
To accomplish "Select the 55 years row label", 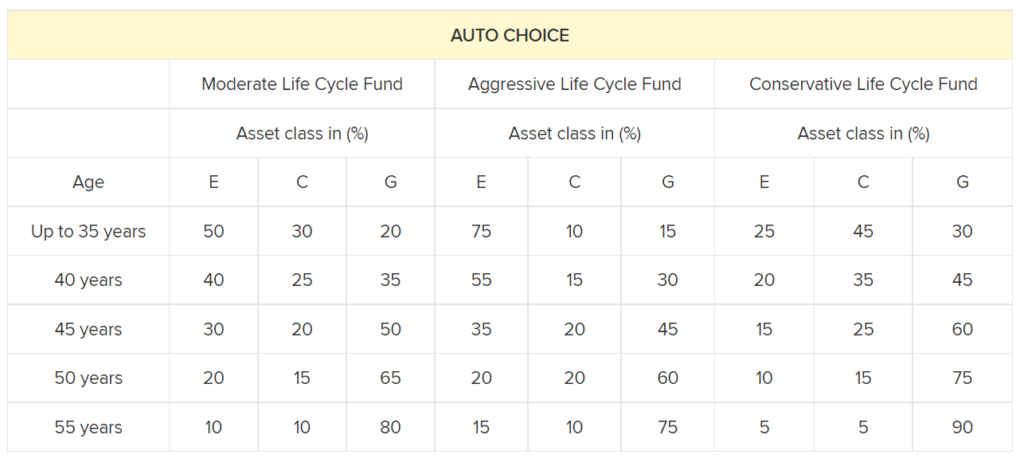I will pos(88,427).
